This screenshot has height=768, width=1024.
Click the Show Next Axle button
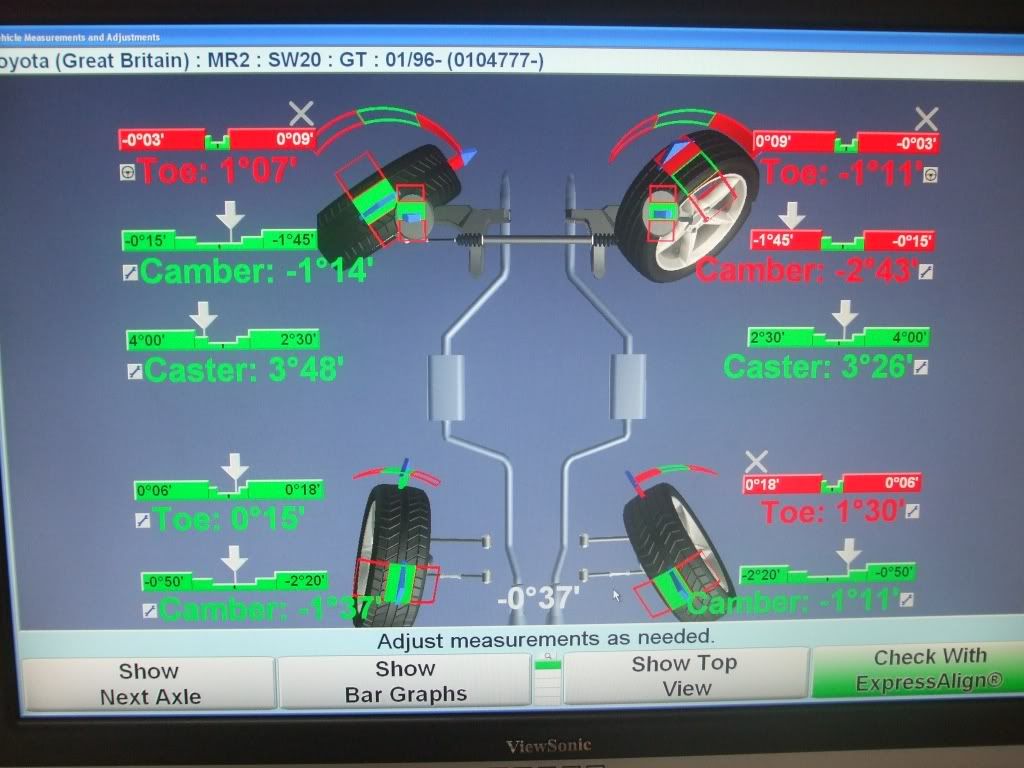(149, 684)
